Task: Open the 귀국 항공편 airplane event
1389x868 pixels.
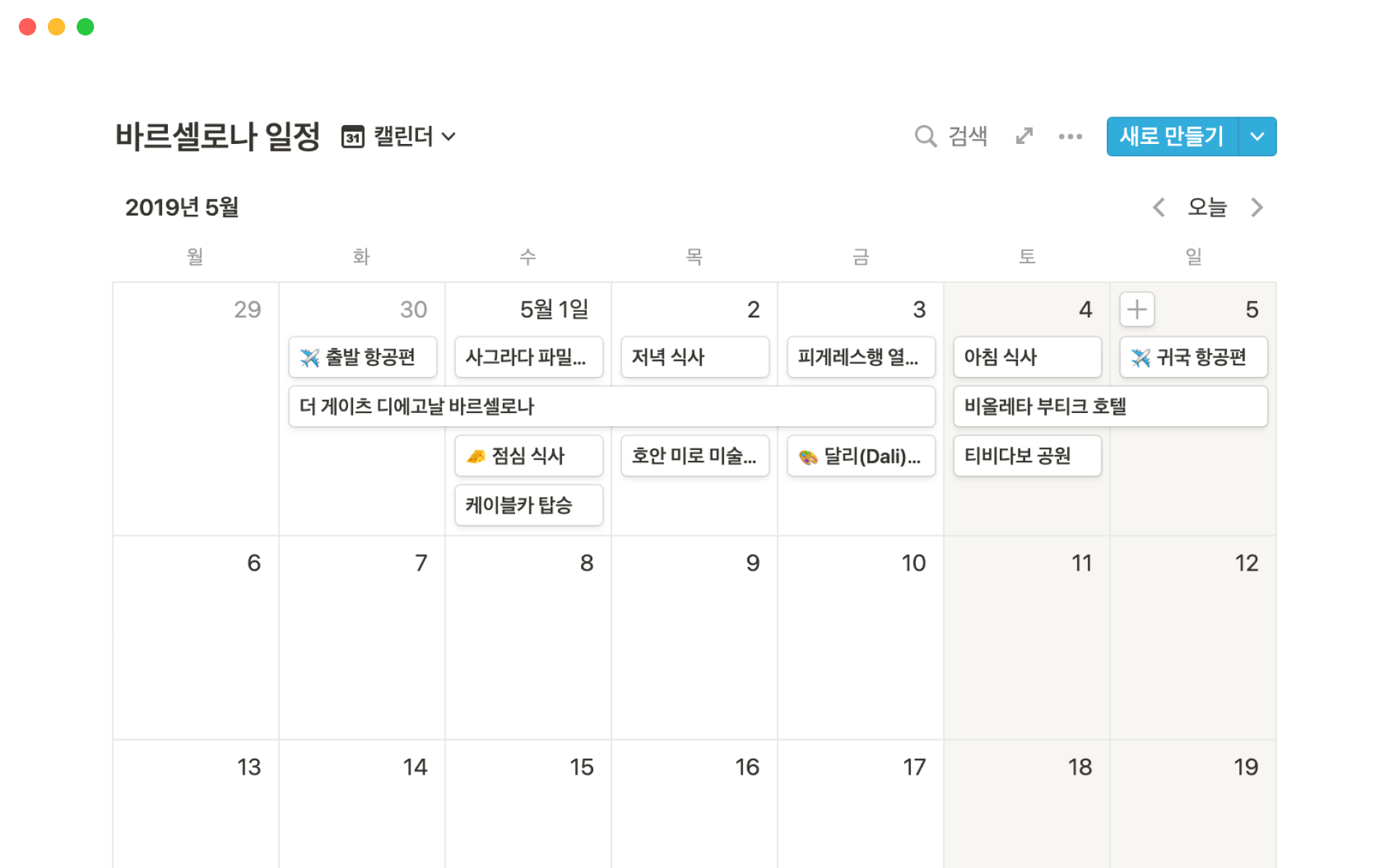Action: pos(1194,357)
